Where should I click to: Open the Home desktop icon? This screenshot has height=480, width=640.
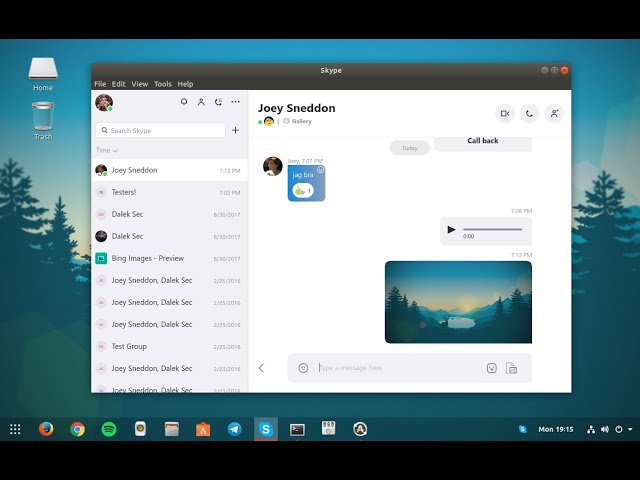pyautogui.click(x=43, y=74)
